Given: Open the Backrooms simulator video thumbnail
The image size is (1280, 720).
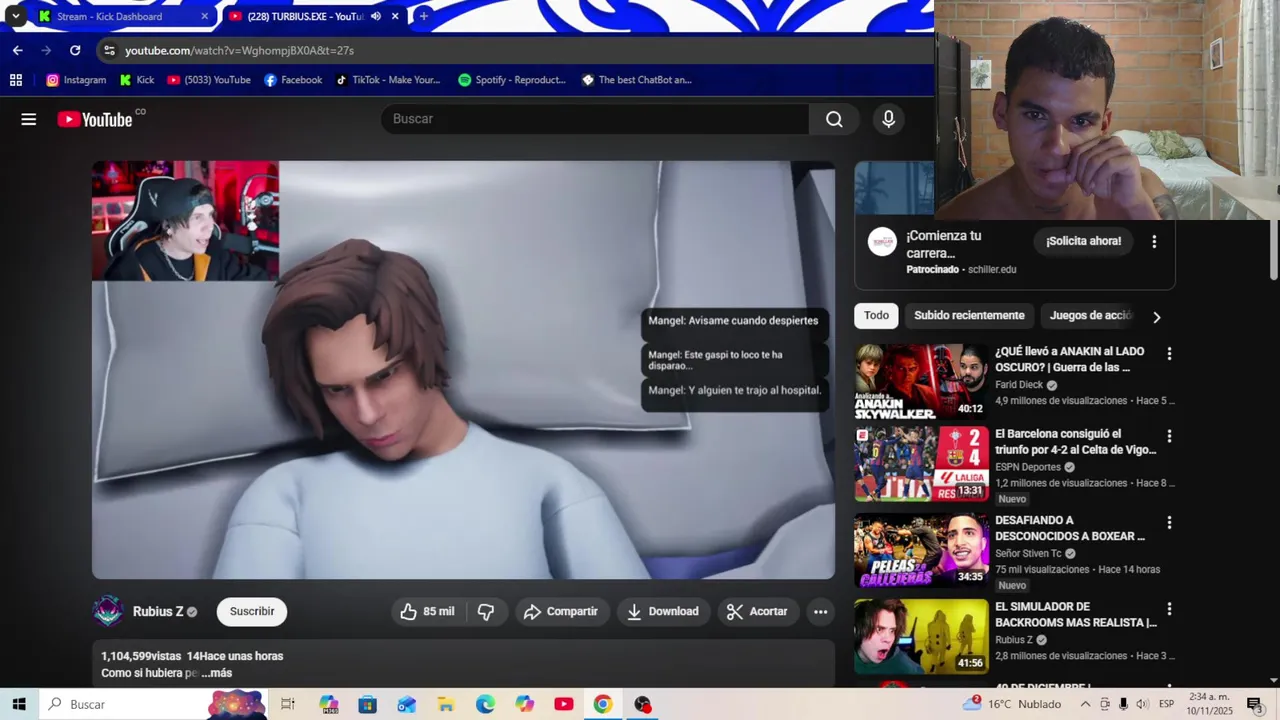Looking at the screenshot, I should 921,636.
